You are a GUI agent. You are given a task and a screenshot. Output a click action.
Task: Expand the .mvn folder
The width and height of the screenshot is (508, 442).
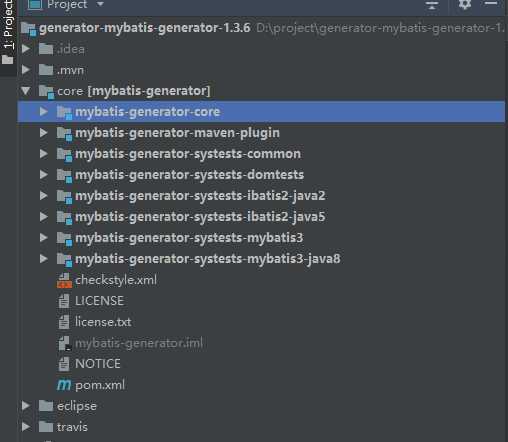coord(26,70)
